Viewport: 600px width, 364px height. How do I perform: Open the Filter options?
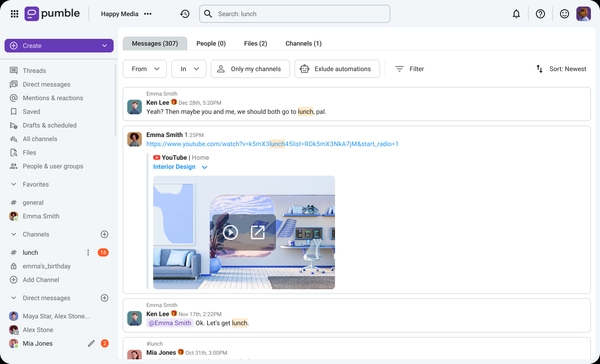pos(409,69)
